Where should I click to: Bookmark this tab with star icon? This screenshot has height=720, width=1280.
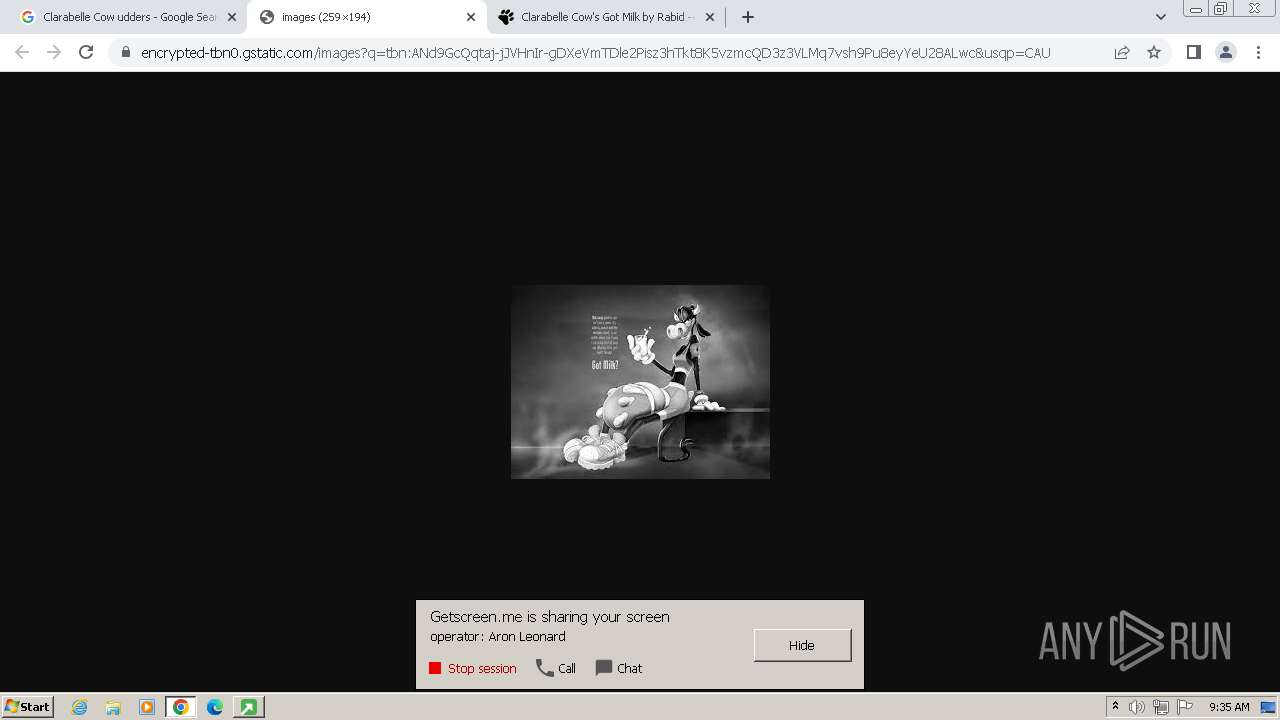(1154, 52)
